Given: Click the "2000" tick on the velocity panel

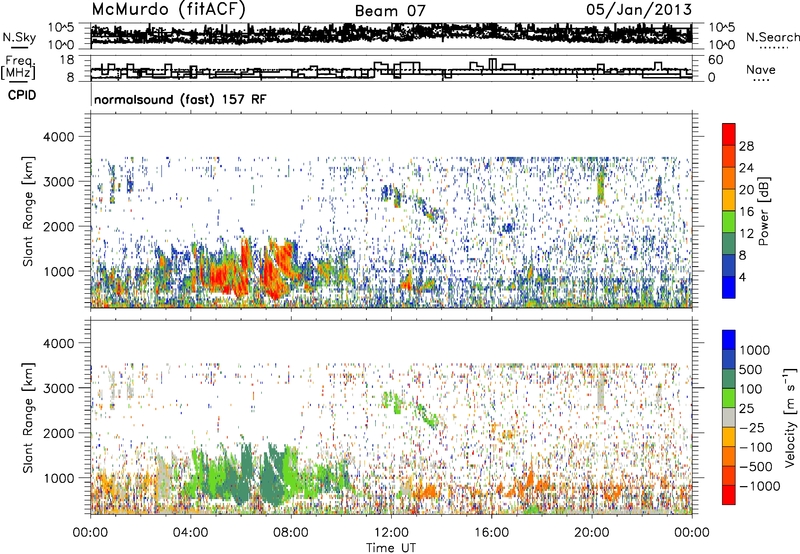Looking at the screenshot, I should [58, 433].
